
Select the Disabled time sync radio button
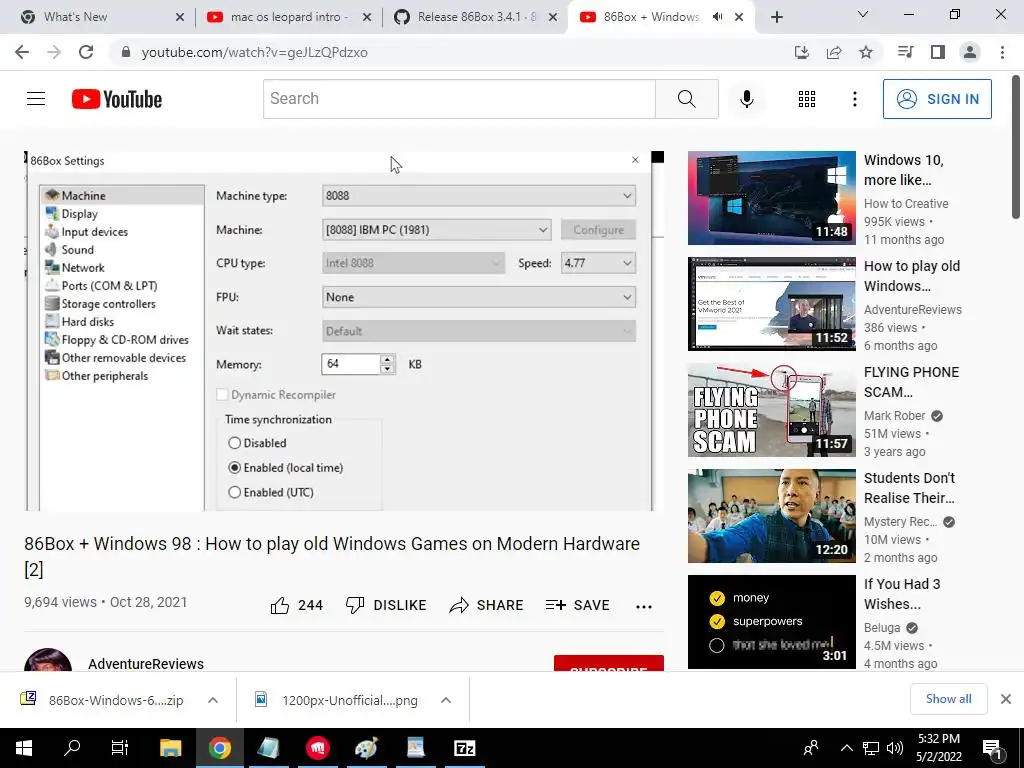coord(234,443)
